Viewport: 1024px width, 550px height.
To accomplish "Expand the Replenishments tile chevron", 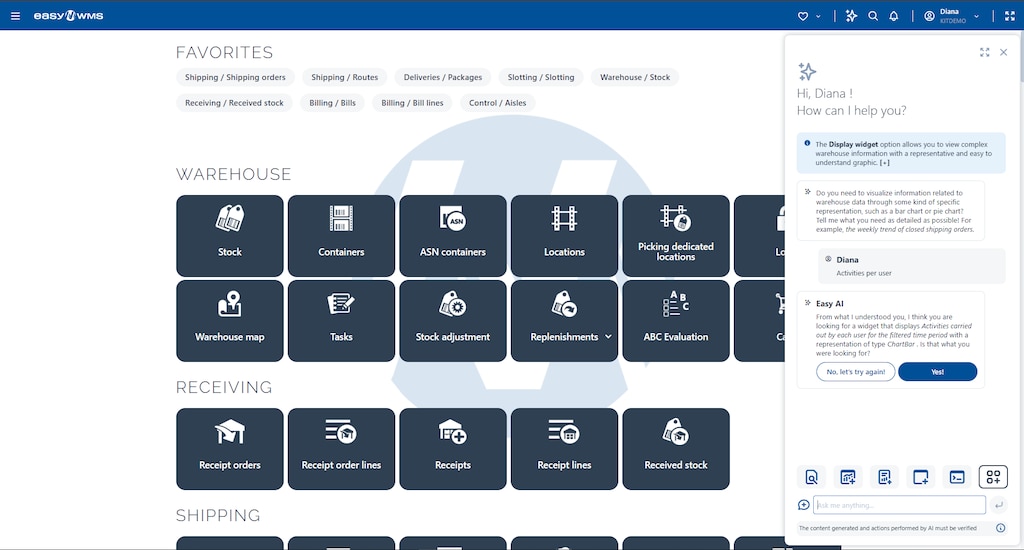I will click(x=608, y=337).
